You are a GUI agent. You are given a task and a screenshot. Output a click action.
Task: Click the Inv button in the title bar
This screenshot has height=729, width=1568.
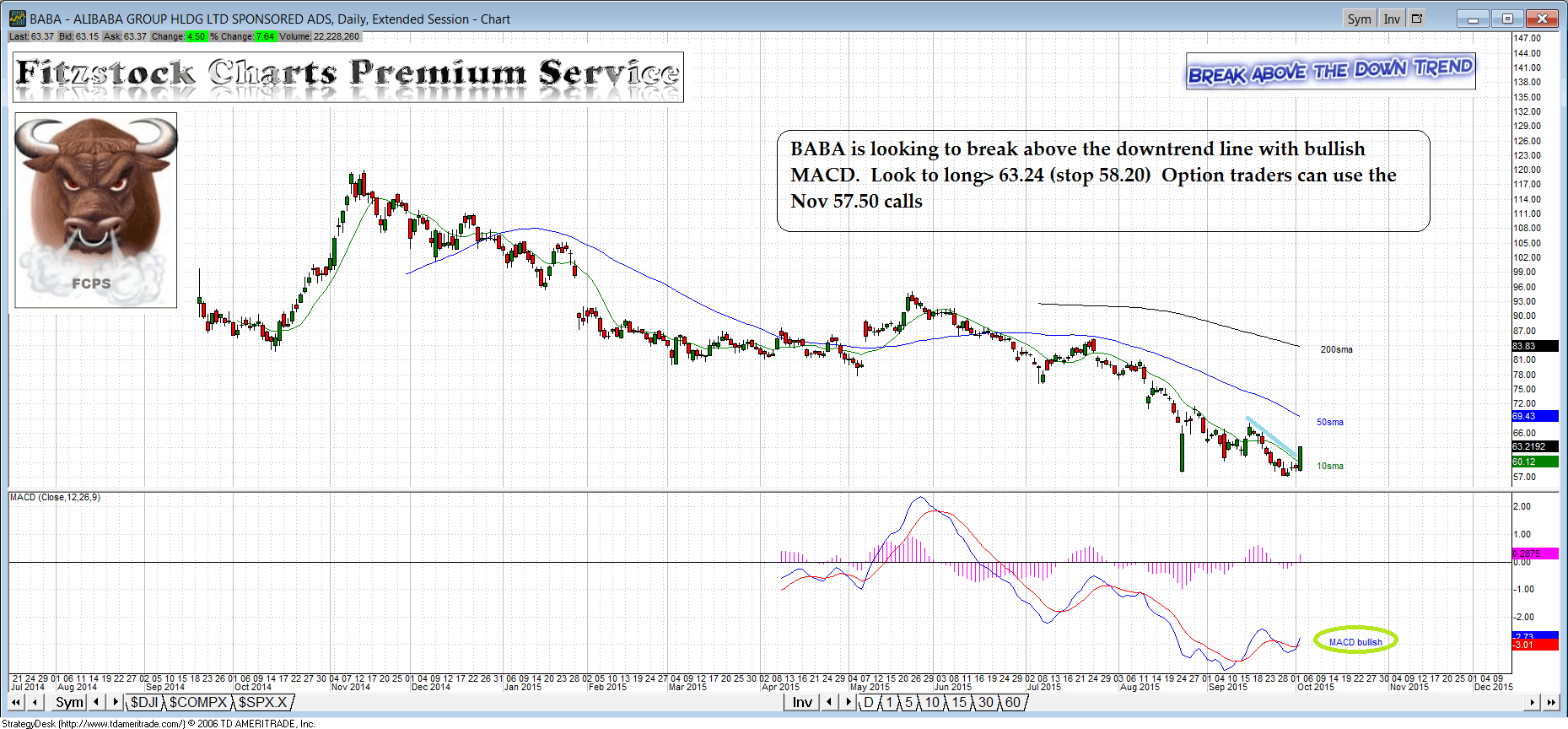point(1392,19)
